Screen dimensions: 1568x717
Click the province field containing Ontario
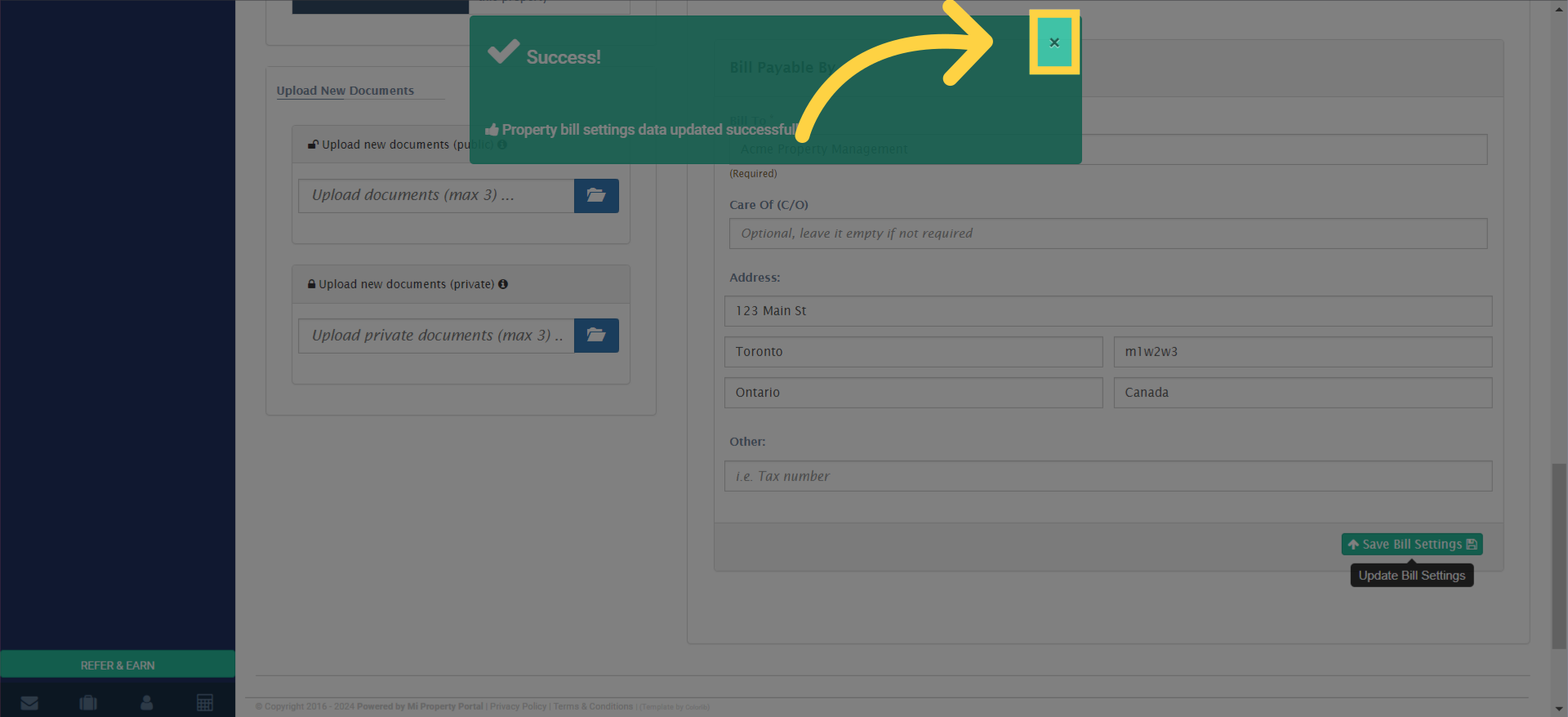tap(913, 393)
